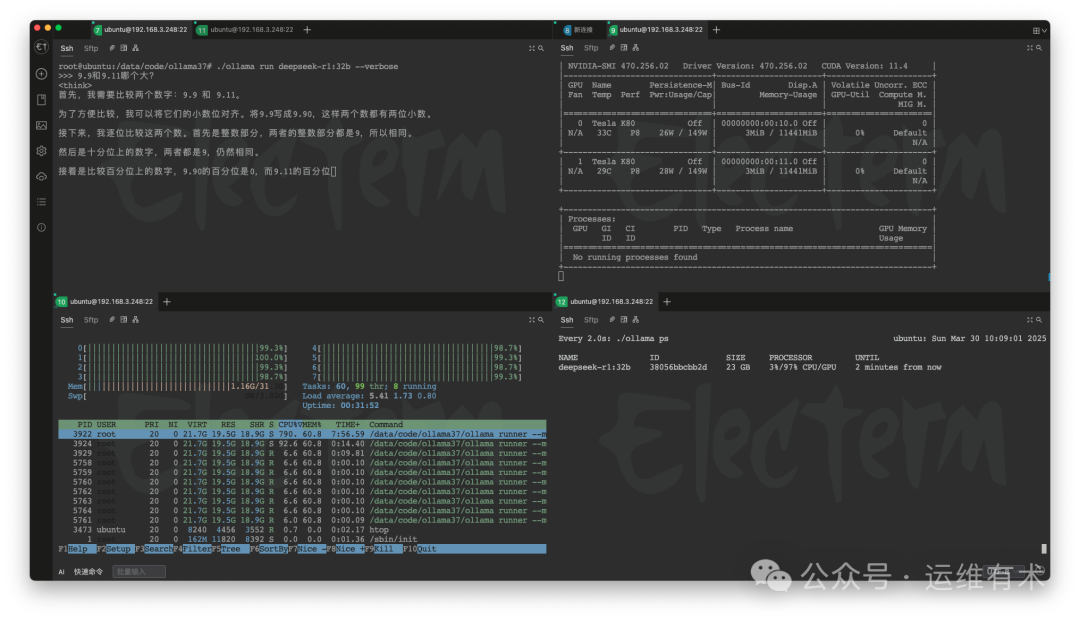The height and width of the screenshot is (620, 1080).
Task: Click network tree icon in htop pane
Action: pyautogui.click(x=136, y=320)
